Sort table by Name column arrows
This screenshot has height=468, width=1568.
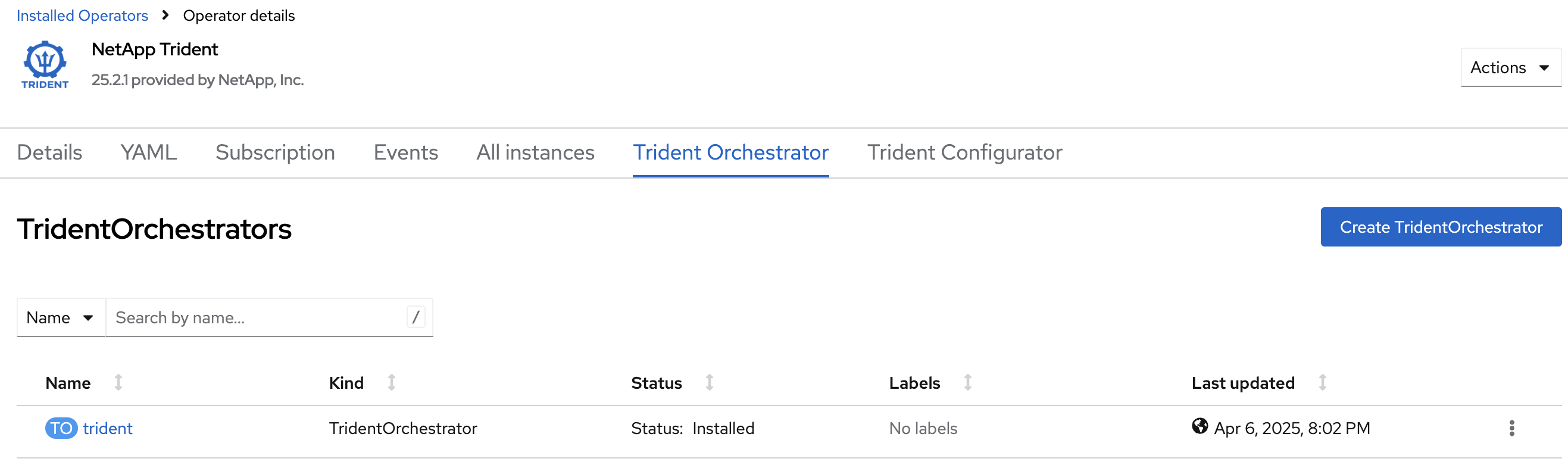click(x=118, y=383)
